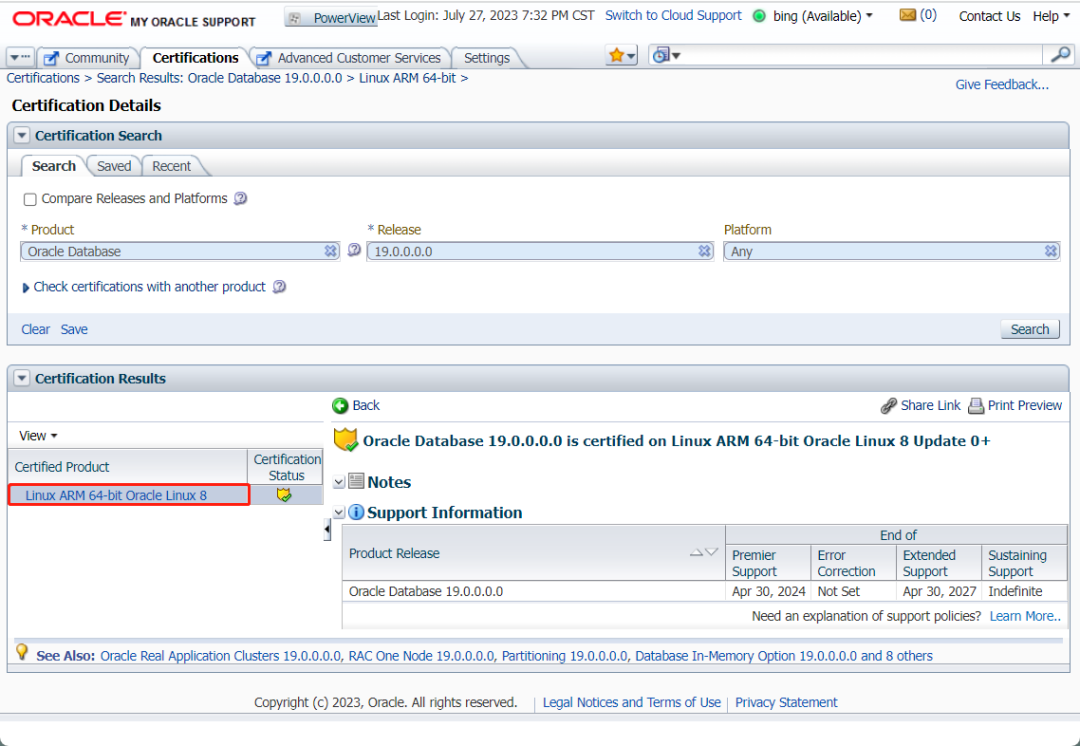Click the Certified Product column header
Image resolution: width=1080 pixels, height=746 pixels.
pyautogui.click(x=128, y=467)
